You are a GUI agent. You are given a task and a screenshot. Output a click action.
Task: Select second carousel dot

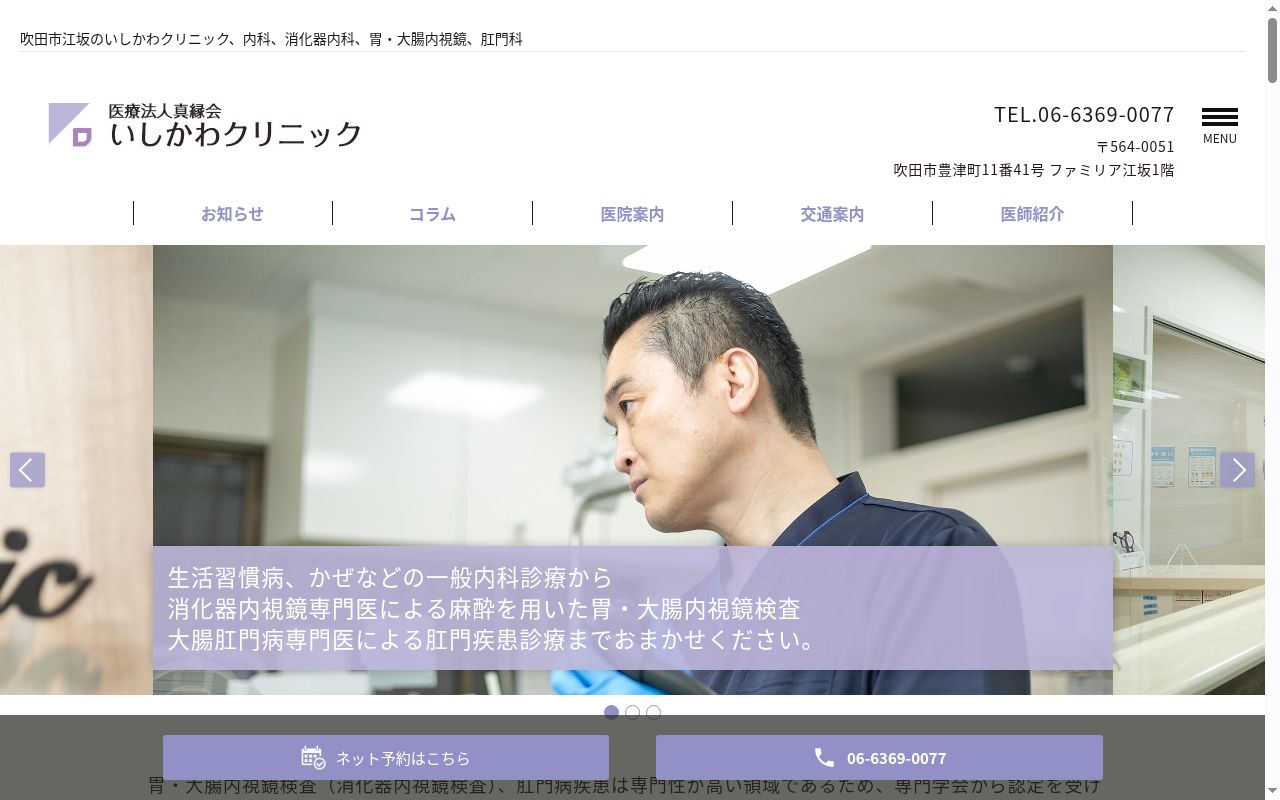tap(632, 712)
